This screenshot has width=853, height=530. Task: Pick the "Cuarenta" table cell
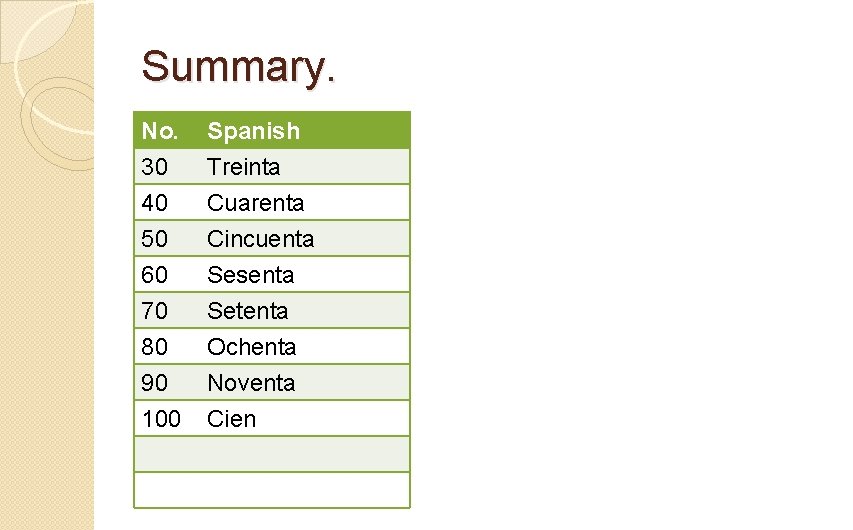(255, 203)
